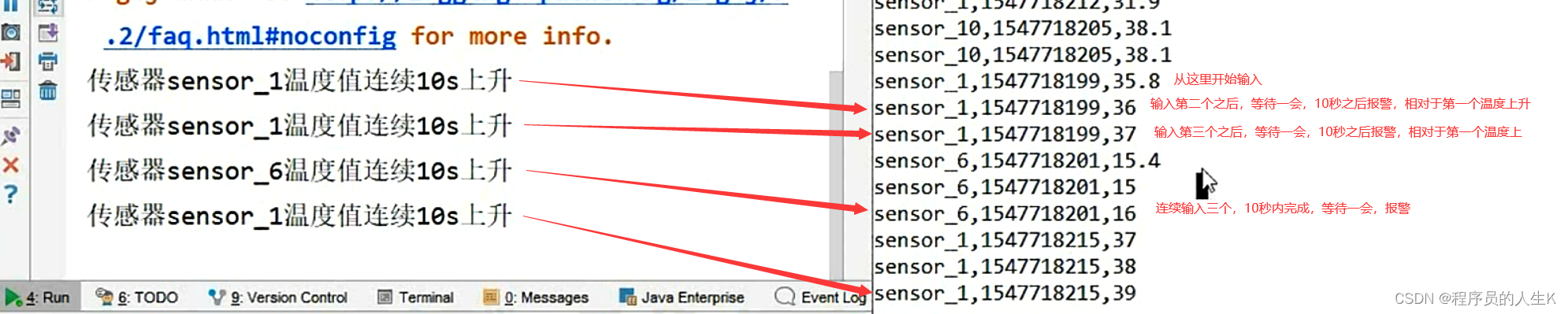Switch to 9: Version Control tab
The image size is (1568, 314).
277,297
